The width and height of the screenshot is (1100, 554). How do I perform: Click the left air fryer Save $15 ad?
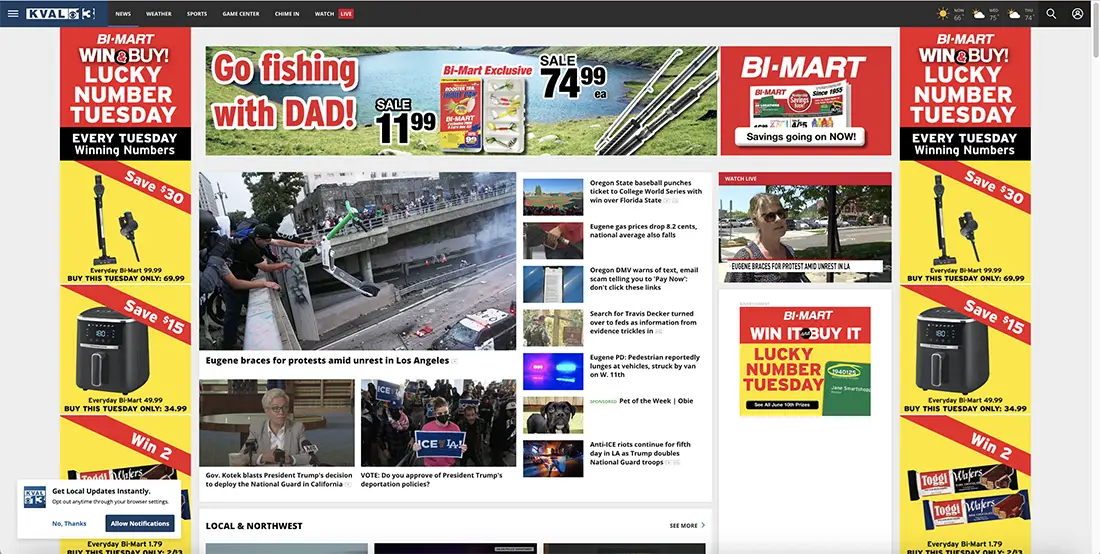coord(125,350)
